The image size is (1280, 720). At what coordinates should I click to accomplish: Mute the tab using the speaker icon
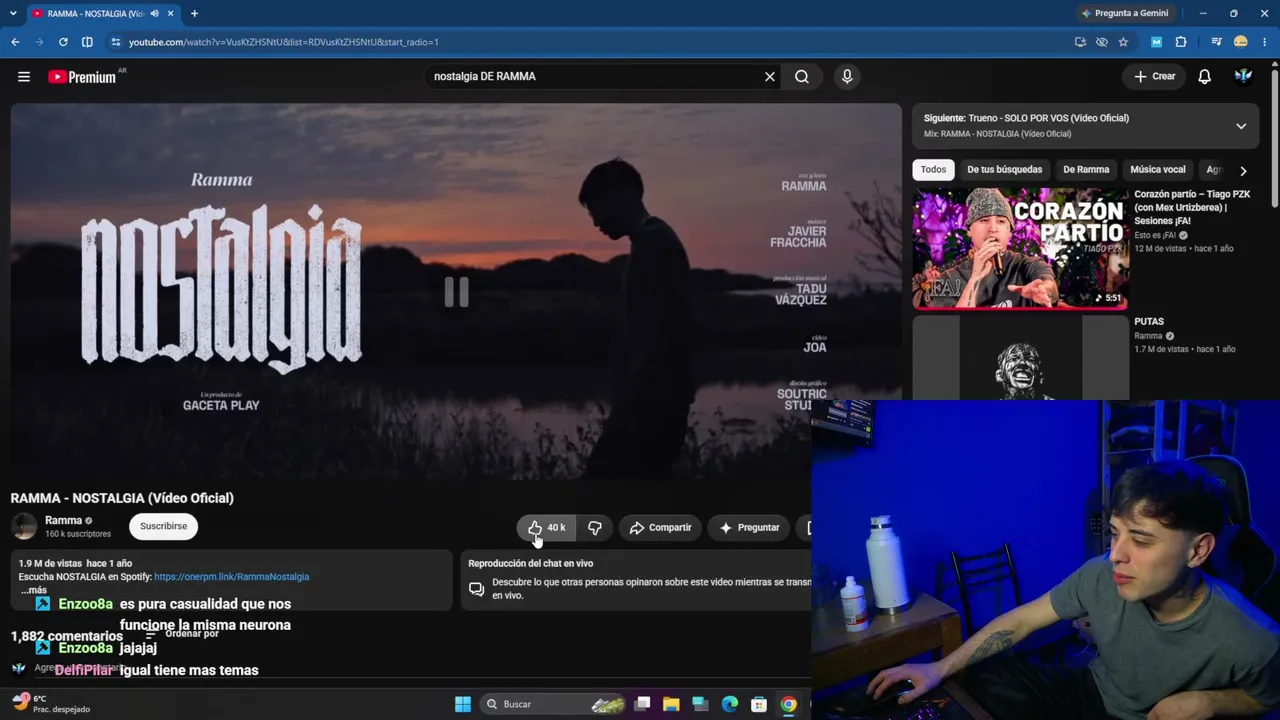pyautogui.click(x=154, y=13)
